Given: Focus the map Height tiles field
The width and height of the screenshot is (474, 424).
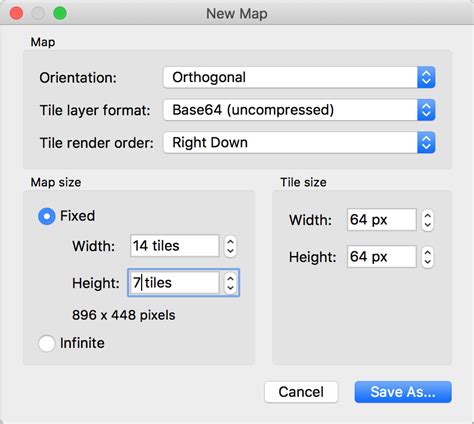Looking at the screenshot, I should pos(175,283).
